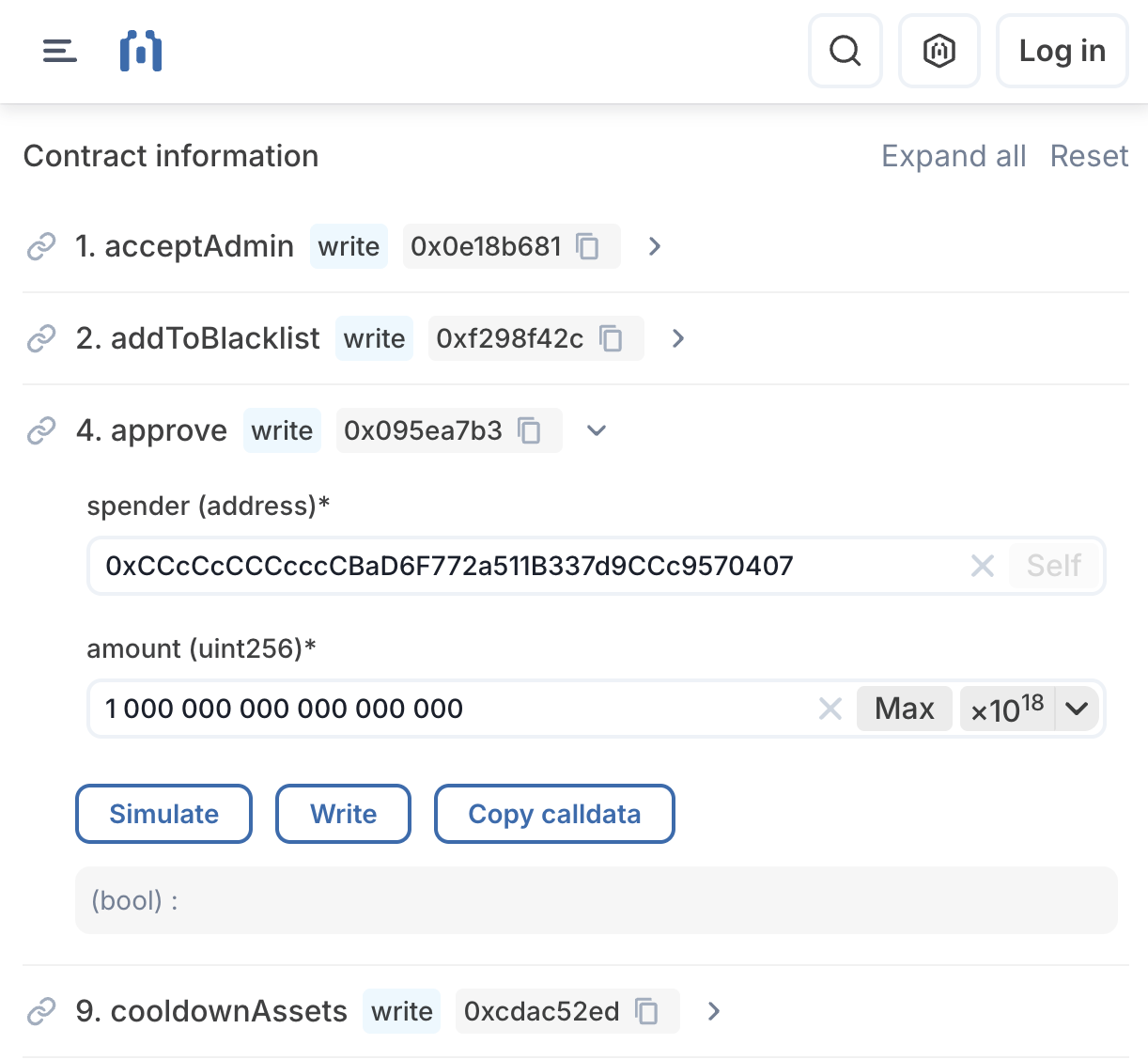
Task: Open the hamburger navigation menu
Action: point(59,51)
